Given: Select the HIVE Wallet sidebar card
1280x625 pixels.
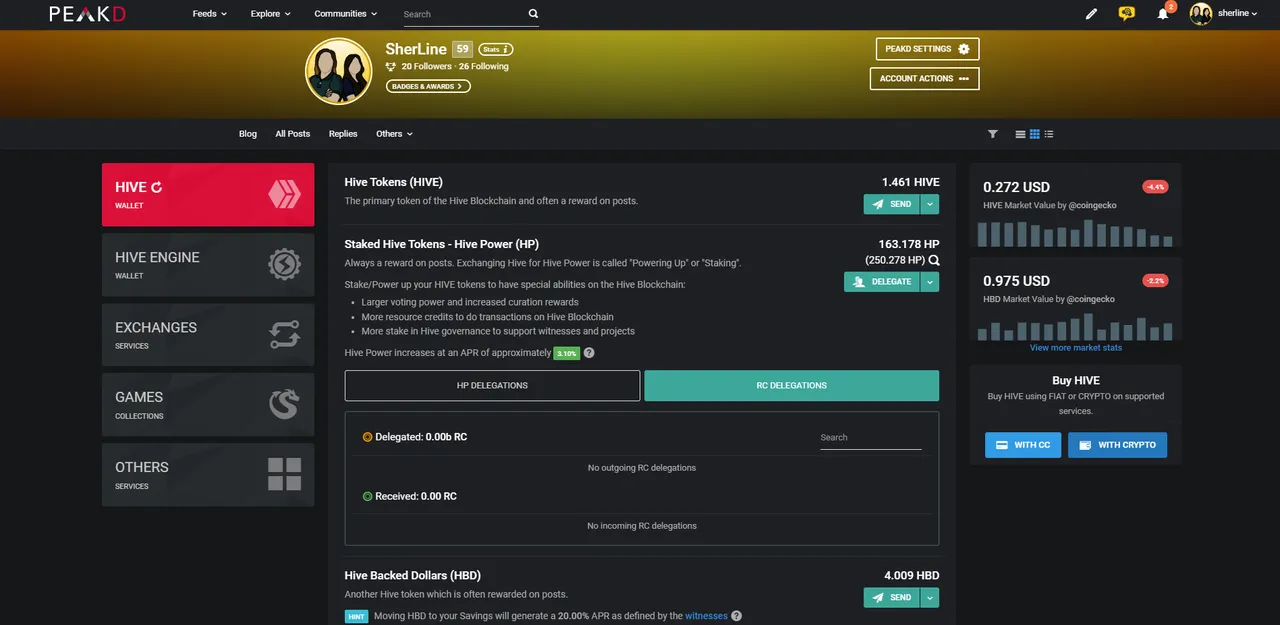Looking at the screenshot, I should [x=208, y=195].
